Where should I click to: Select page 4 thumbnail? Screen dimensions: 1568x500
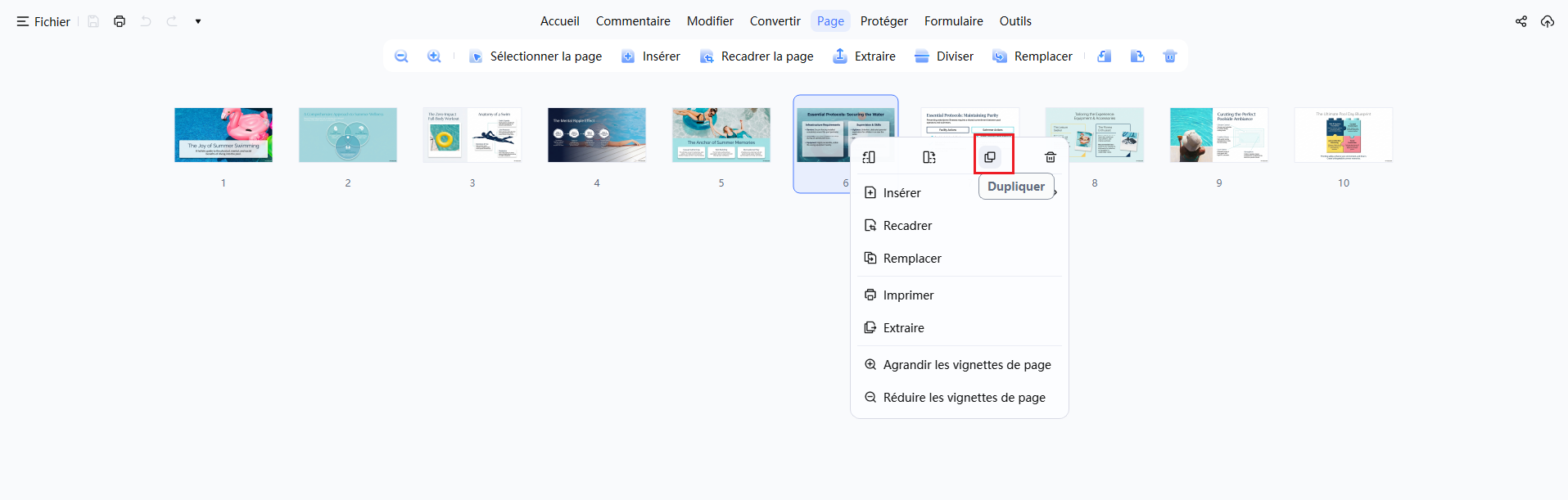coord(597,135)
